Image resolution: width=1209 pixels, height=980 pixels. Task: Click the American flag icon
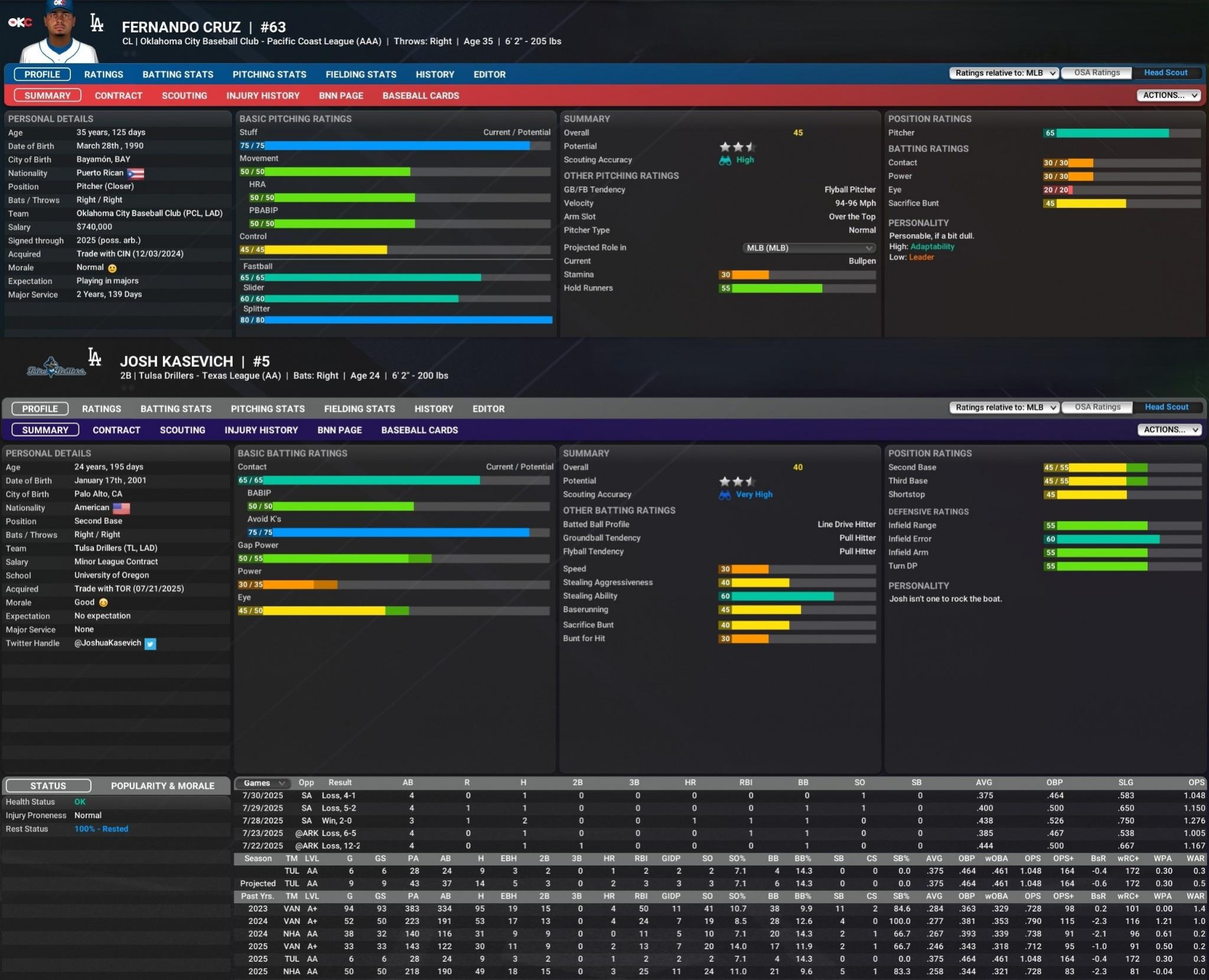tap(121, 508)
